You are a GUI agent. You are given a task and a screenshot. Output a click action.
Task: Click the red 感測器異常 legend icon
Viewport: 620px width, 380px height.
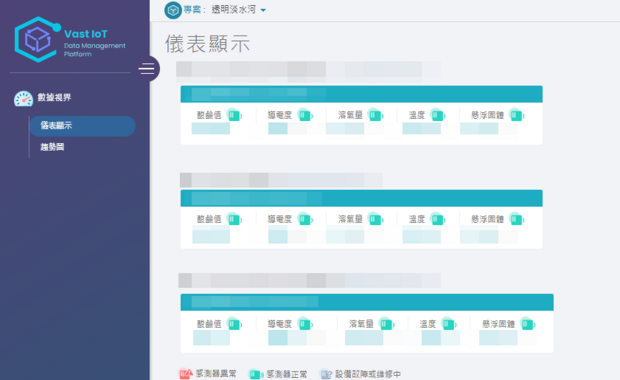[185, 374]
